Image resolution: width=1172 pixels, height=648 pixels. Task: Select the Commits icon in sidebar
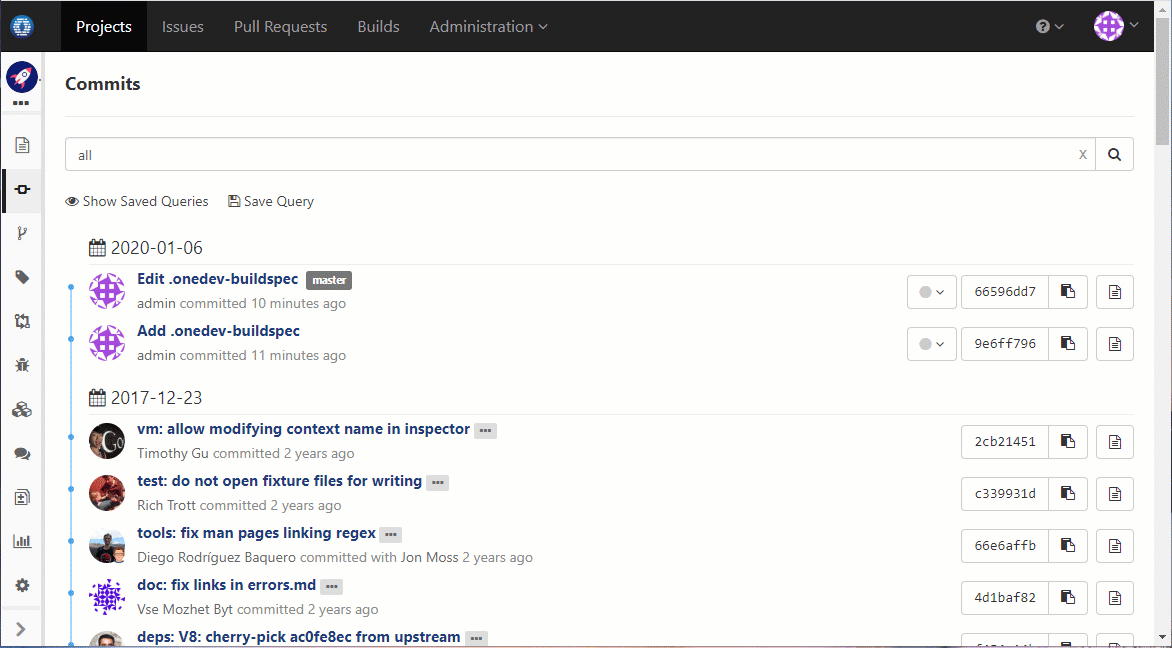[22, 189]
